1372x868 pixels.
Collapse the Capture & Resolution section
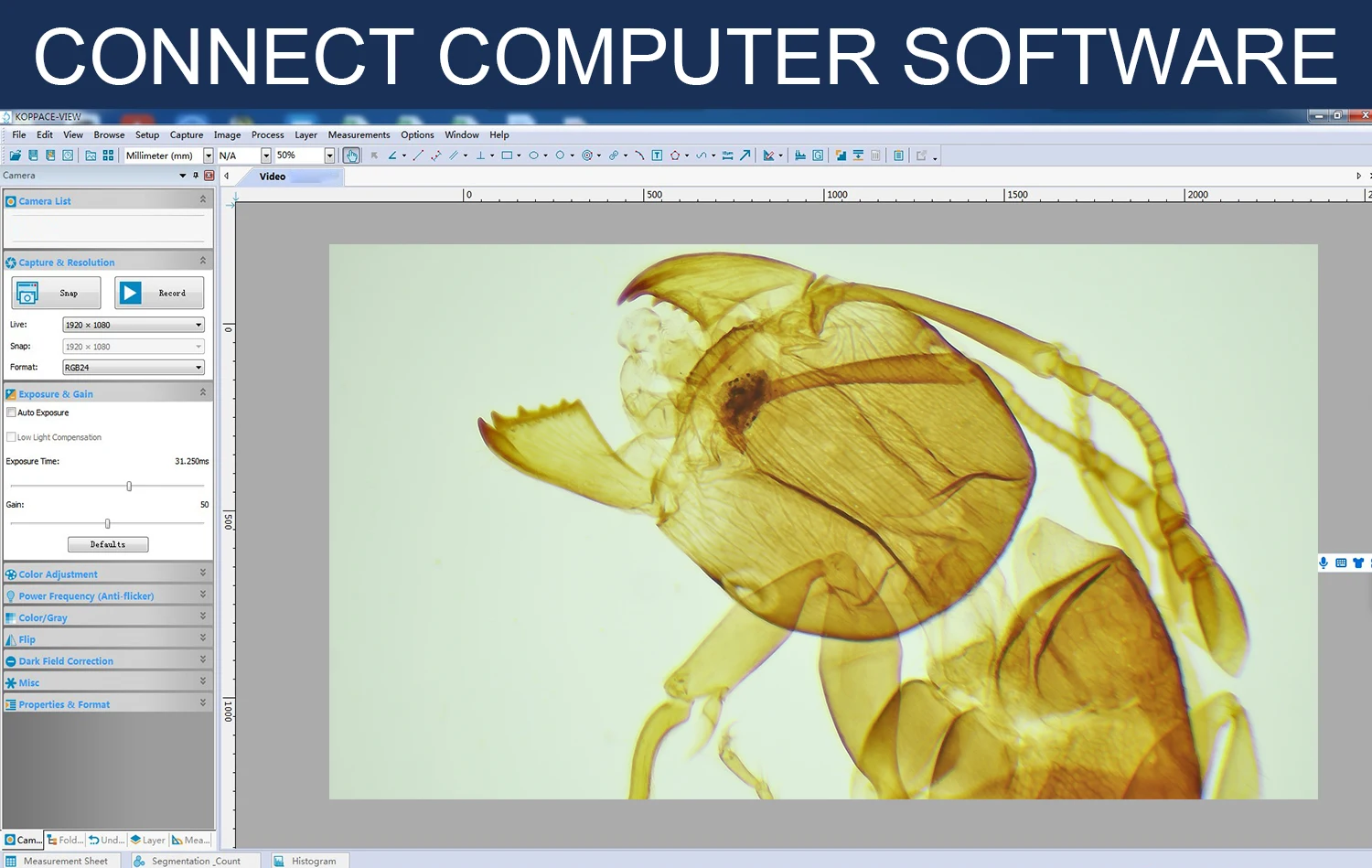click(203, 261)
